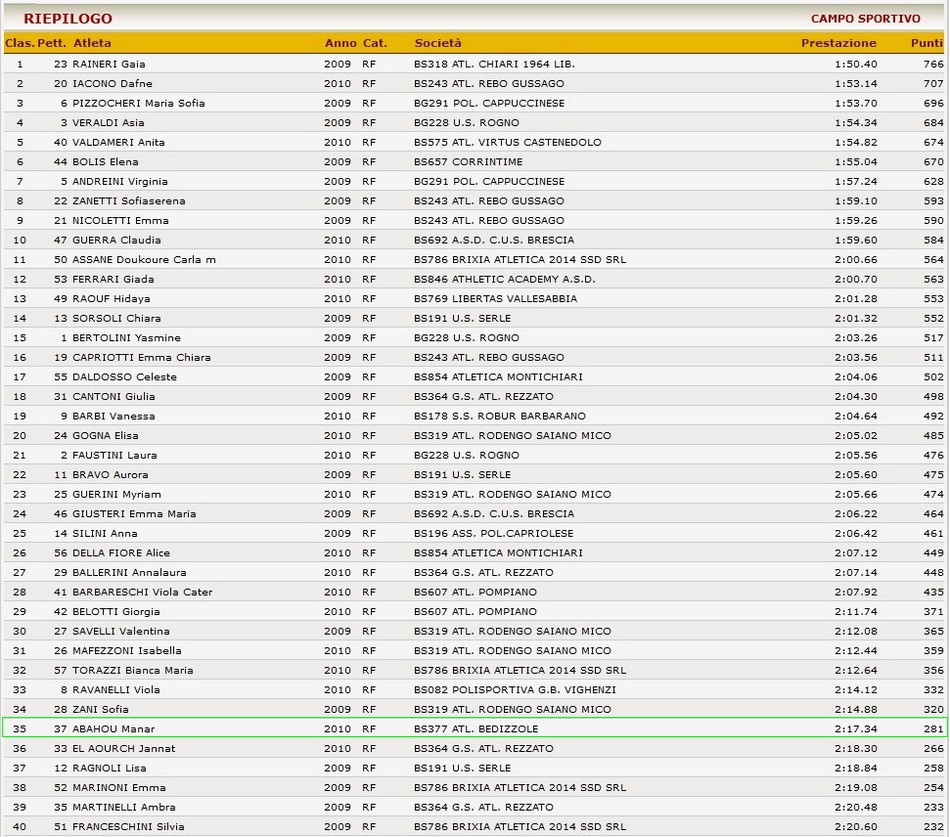Click the Anno column header
950x837 pixels.
340,43
